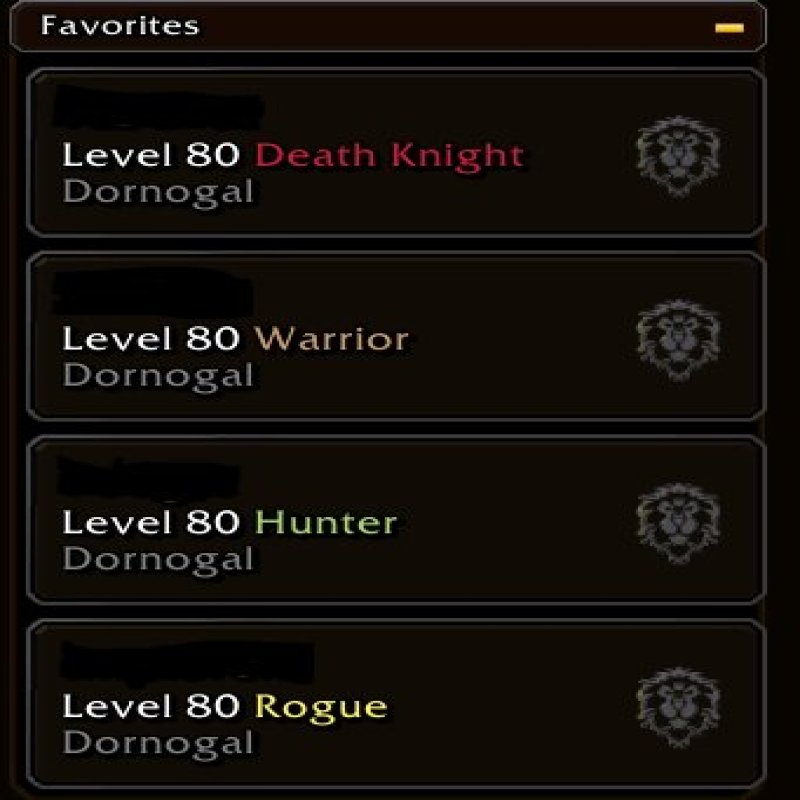Collapse the Favorites section with minus icon
This screenshot has height=800, width=800.
click(729, 28)
